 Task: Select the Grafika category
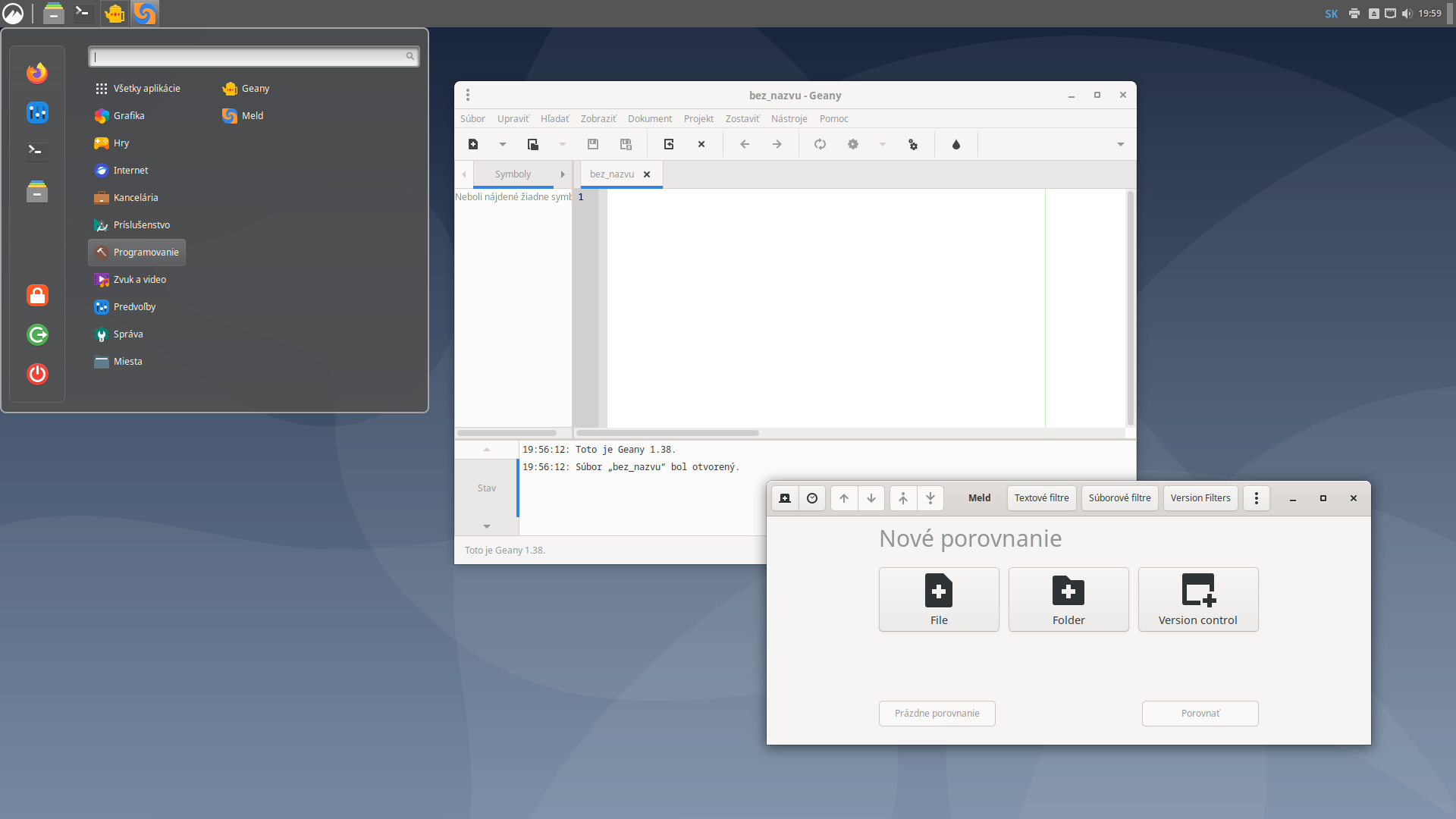tap(120, 116)
